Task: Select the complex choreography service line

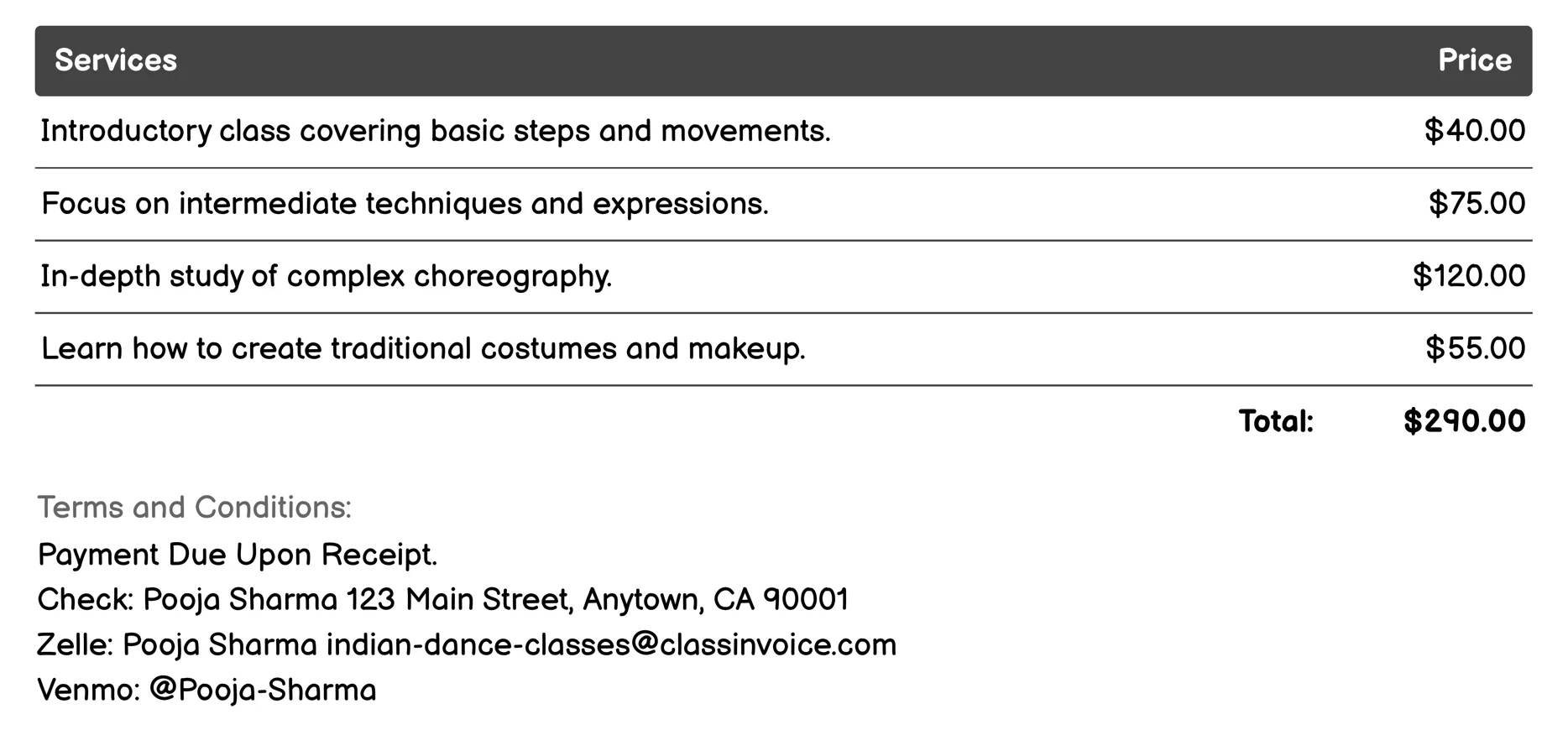Action: (x=327, y=276)
